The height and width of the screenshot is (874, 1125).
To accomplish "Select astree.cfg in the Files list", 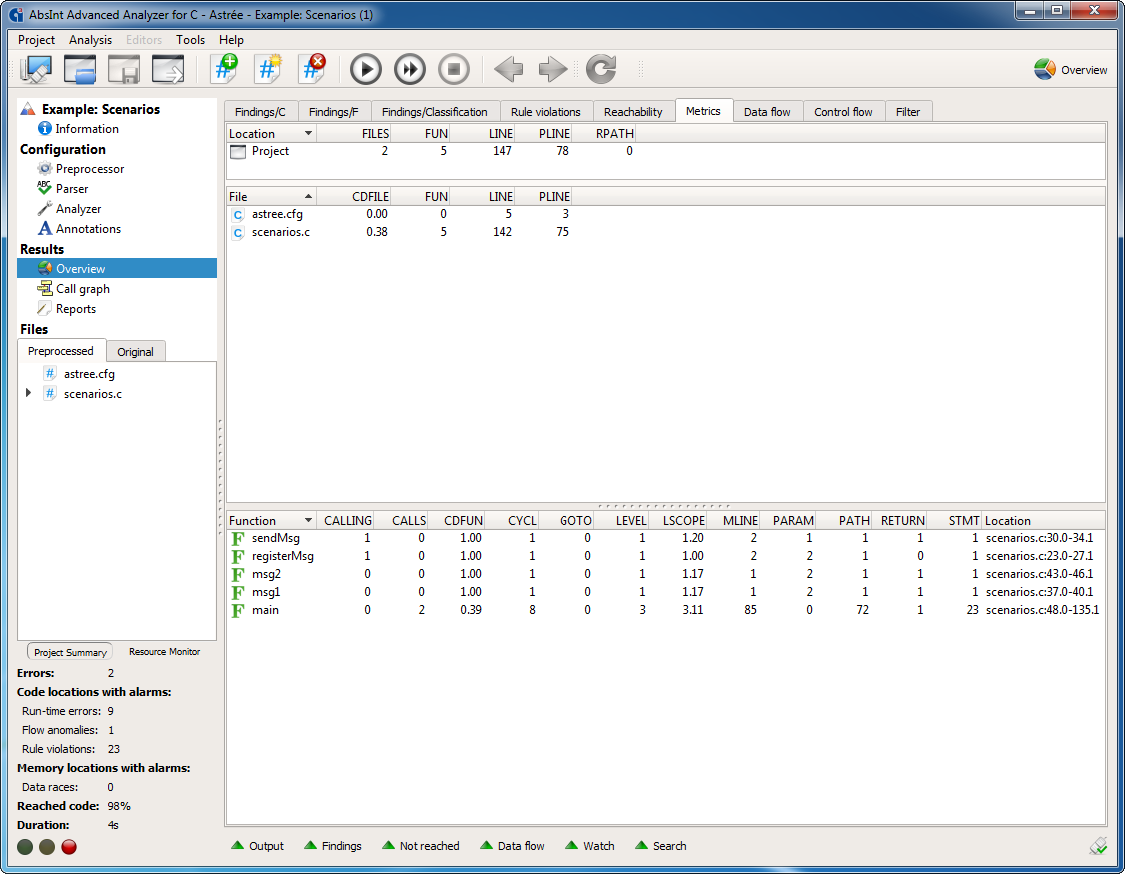I will click(x=89, y=374).
